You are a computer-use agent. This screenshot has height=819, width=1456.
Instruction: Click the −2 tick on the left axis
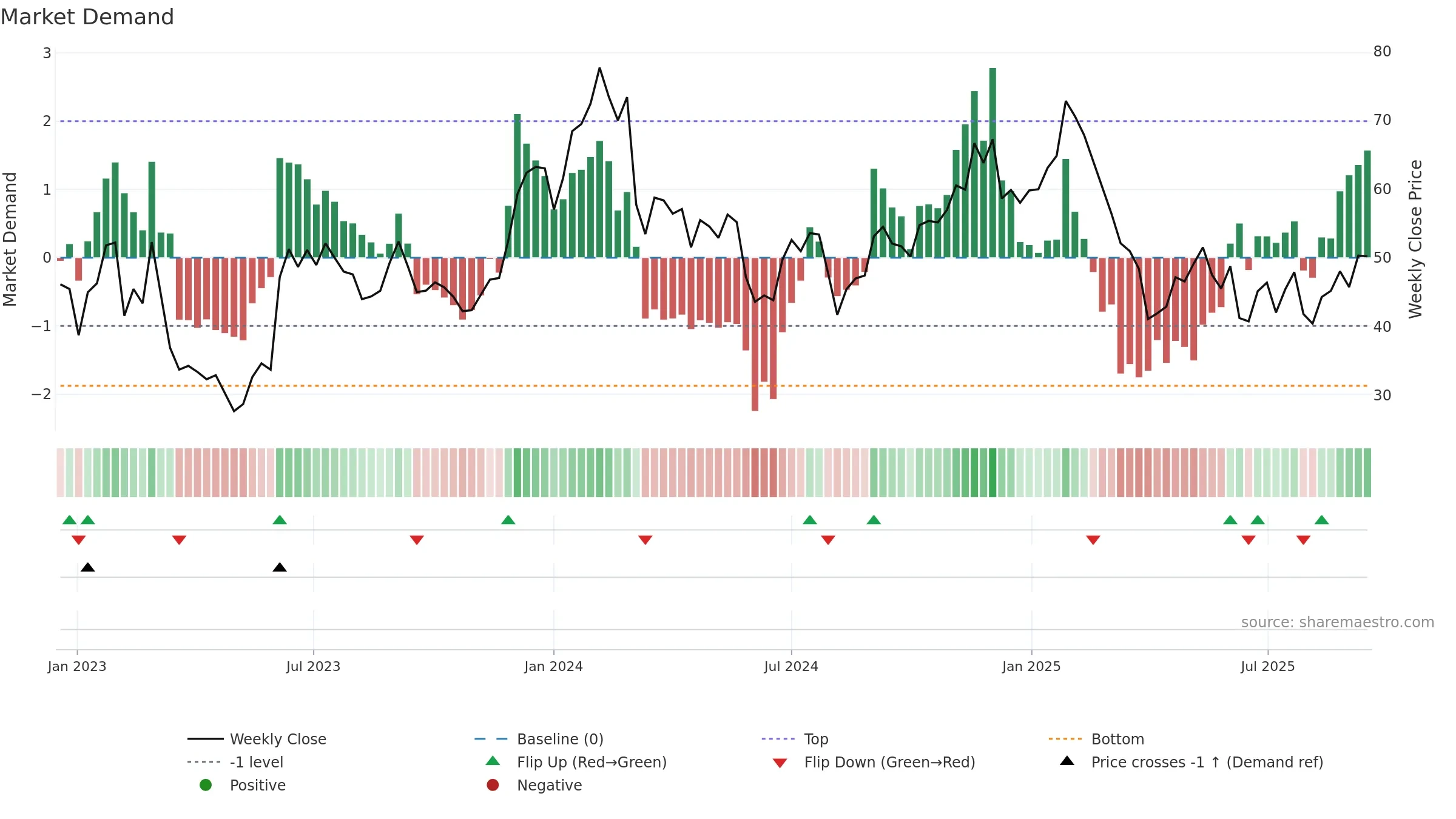click(42, 394)
